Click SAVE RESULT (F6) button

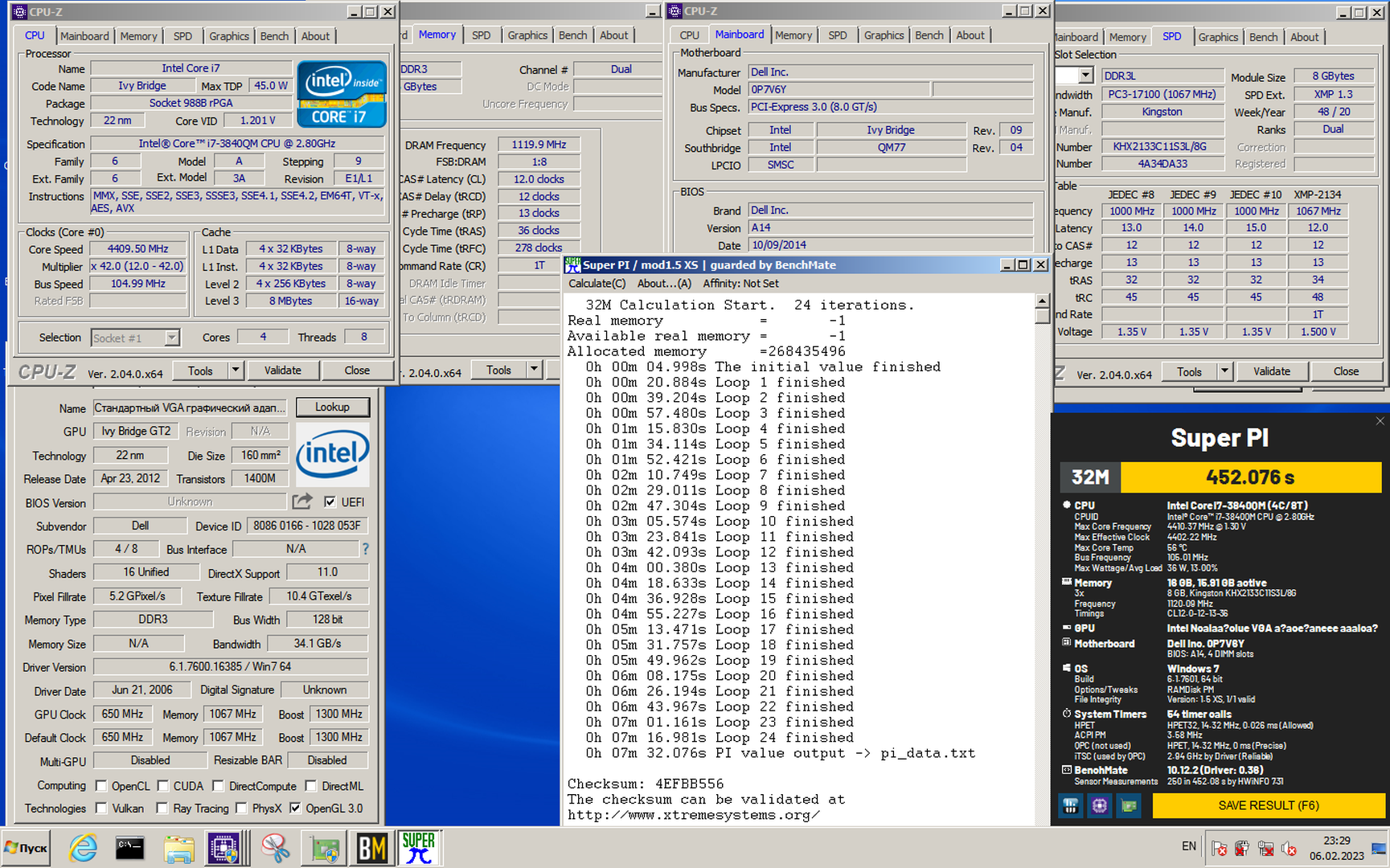[x=1269, y=805]
